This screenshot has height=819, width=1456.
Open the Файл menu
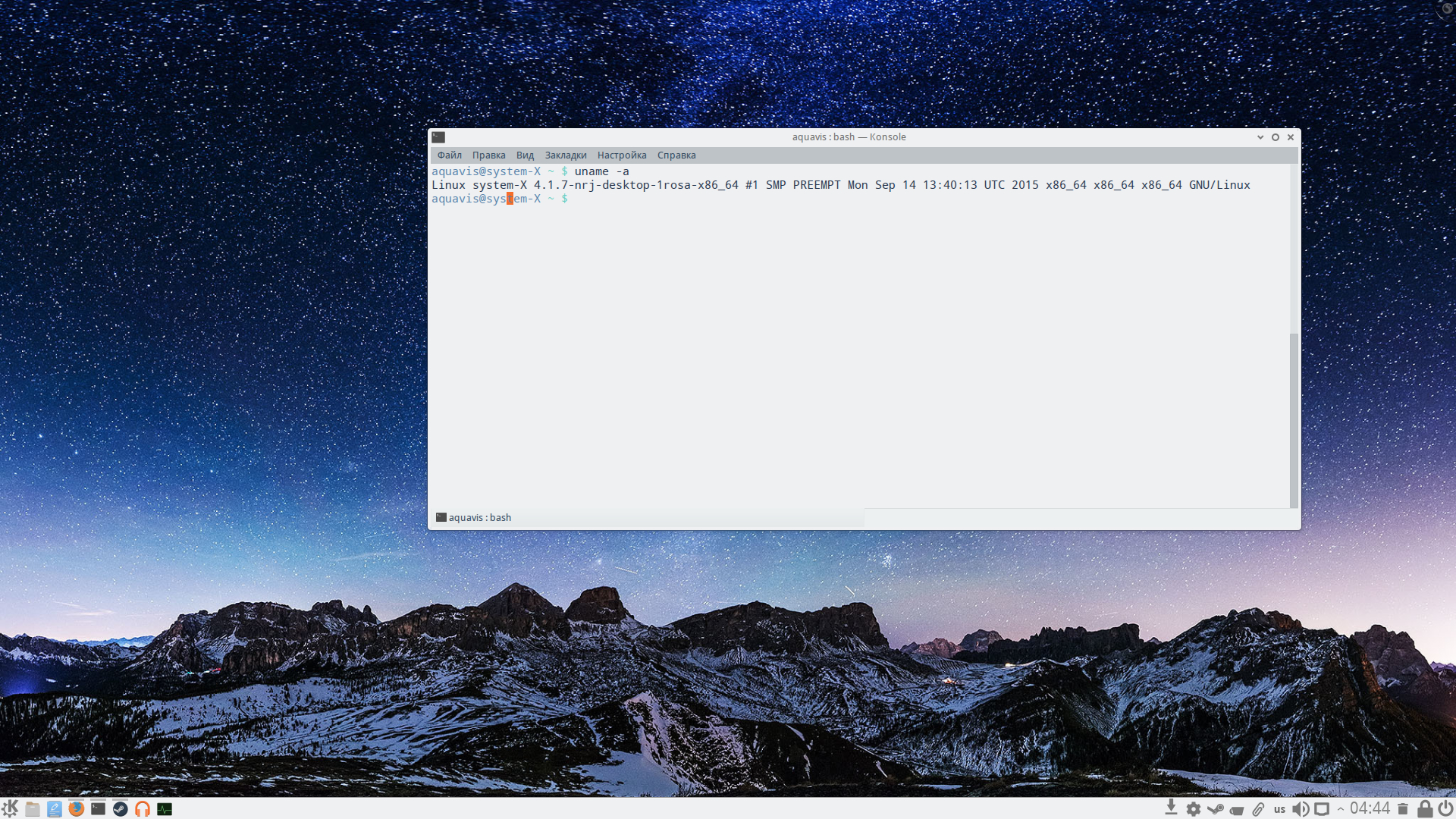coord(449,155)
